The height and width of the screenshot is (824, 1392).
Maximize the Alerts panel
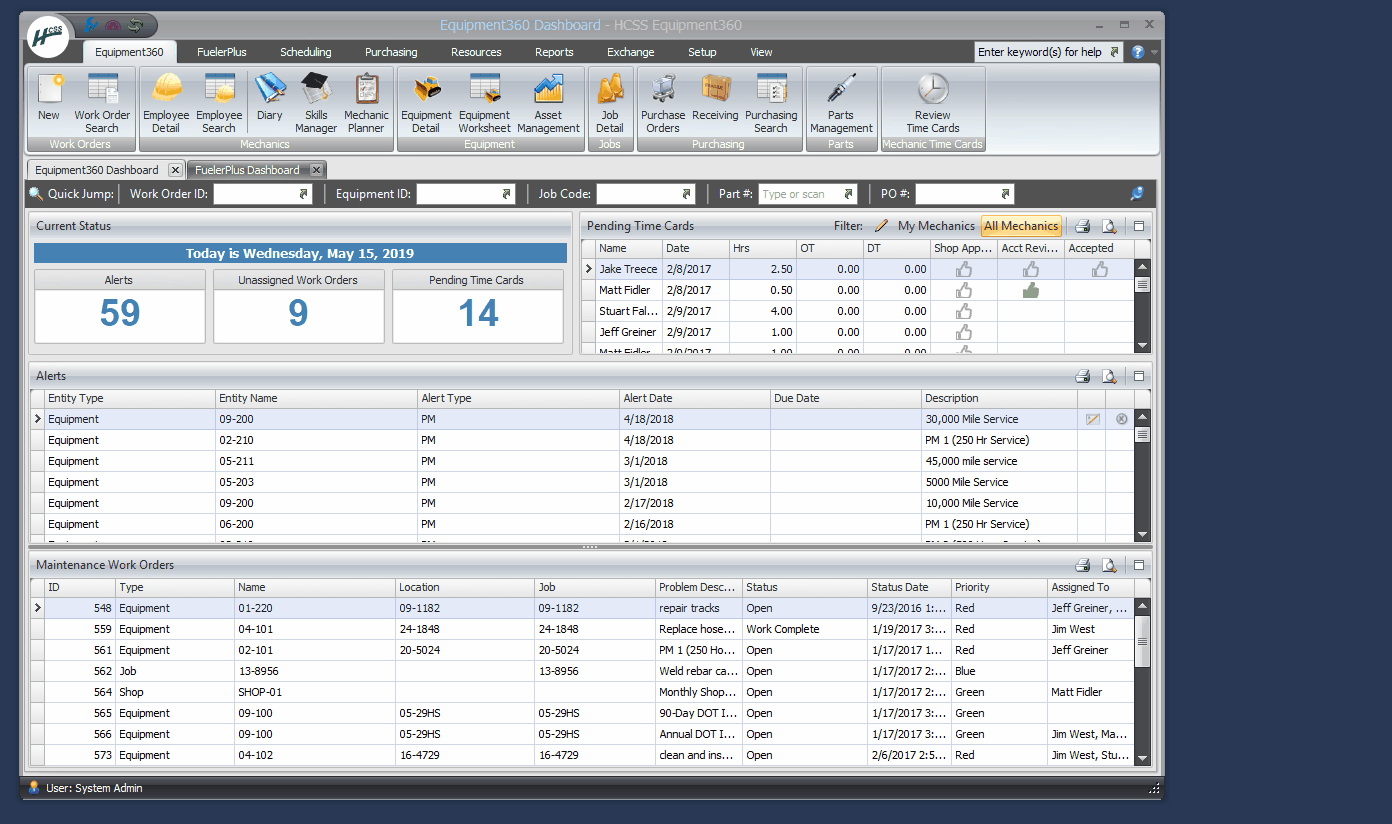pos(1139,376)
